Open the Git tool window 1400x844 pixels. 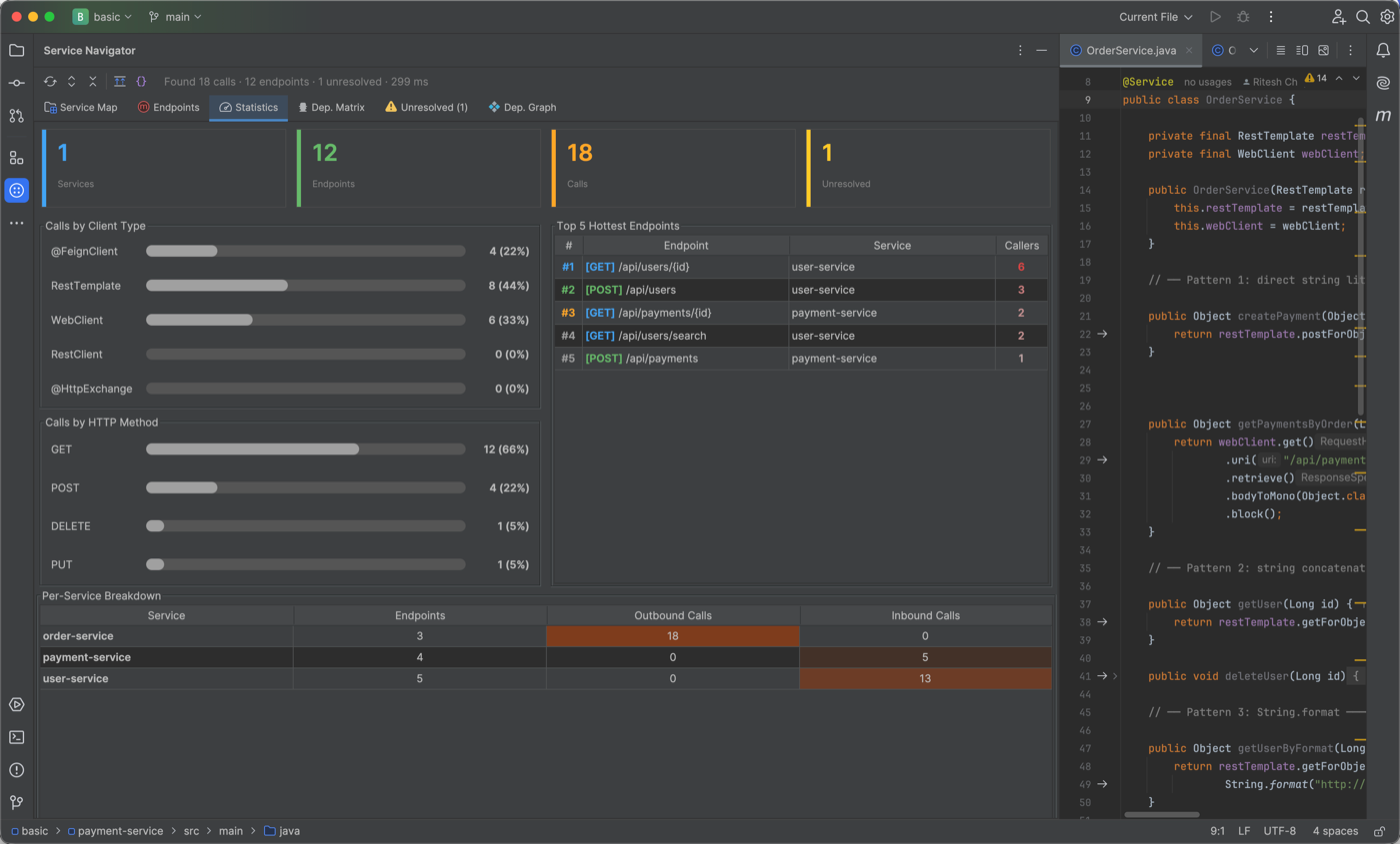coord(17,802)
